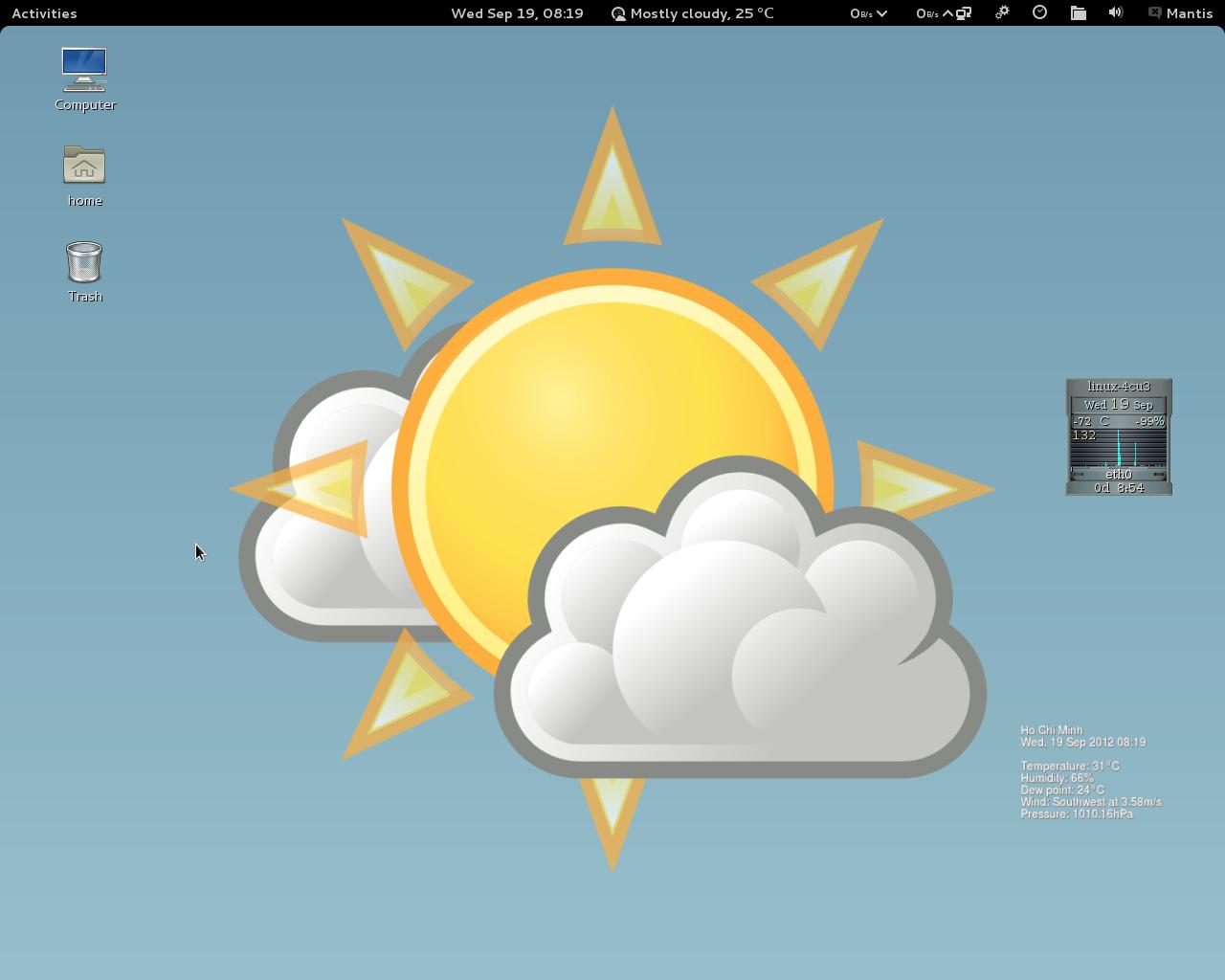This screenshot has width=1225, height=980.
Task: Click the linux-4cu3 hostname label in GKrellM
Action: pyautogui.click(x=1119, y=387)
